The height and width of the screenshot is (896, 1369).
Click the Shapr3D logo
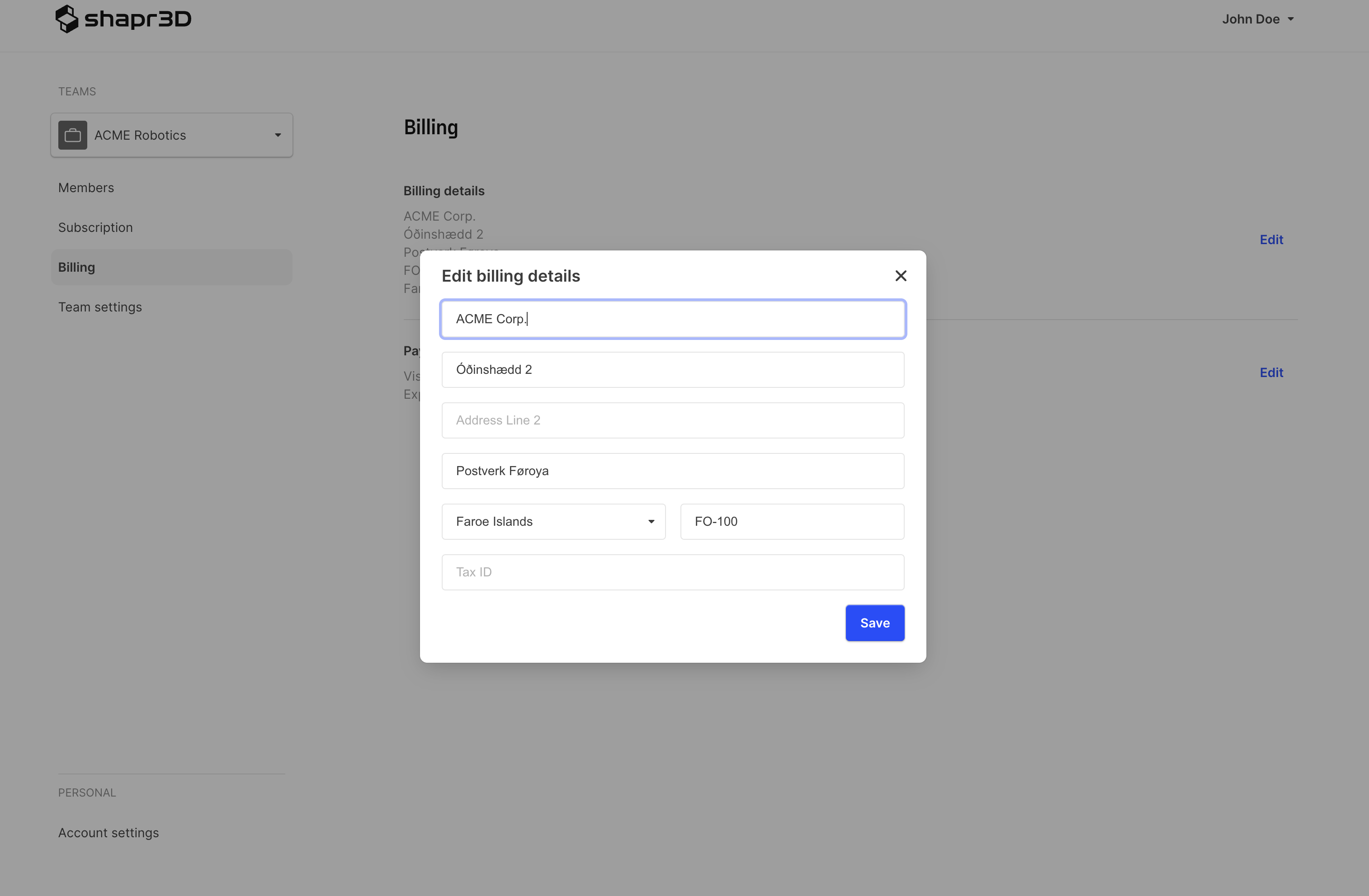123,19
